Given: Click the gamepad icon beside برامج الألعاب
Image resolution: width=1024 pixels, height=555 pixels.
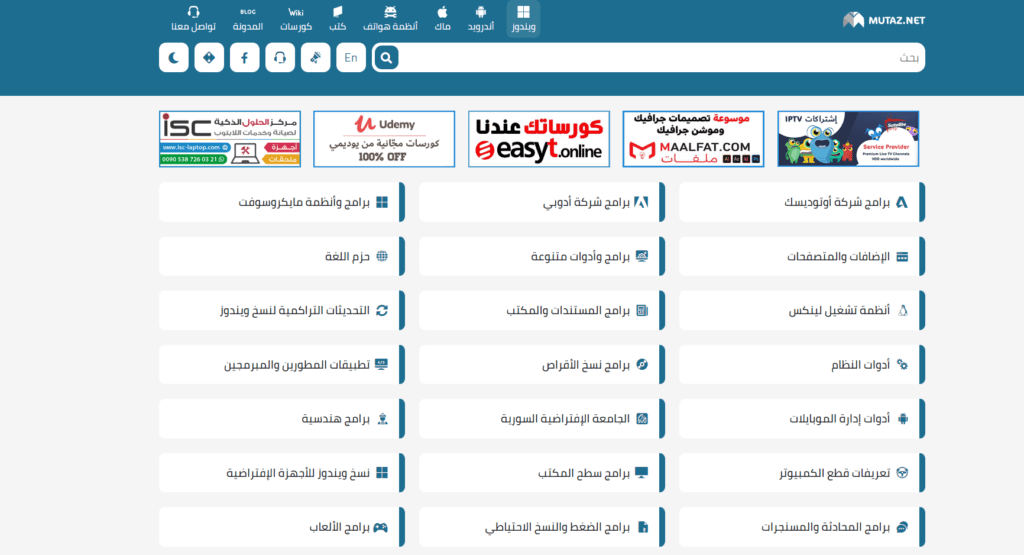Looking at the screenshot, I should tap(381, 526).
